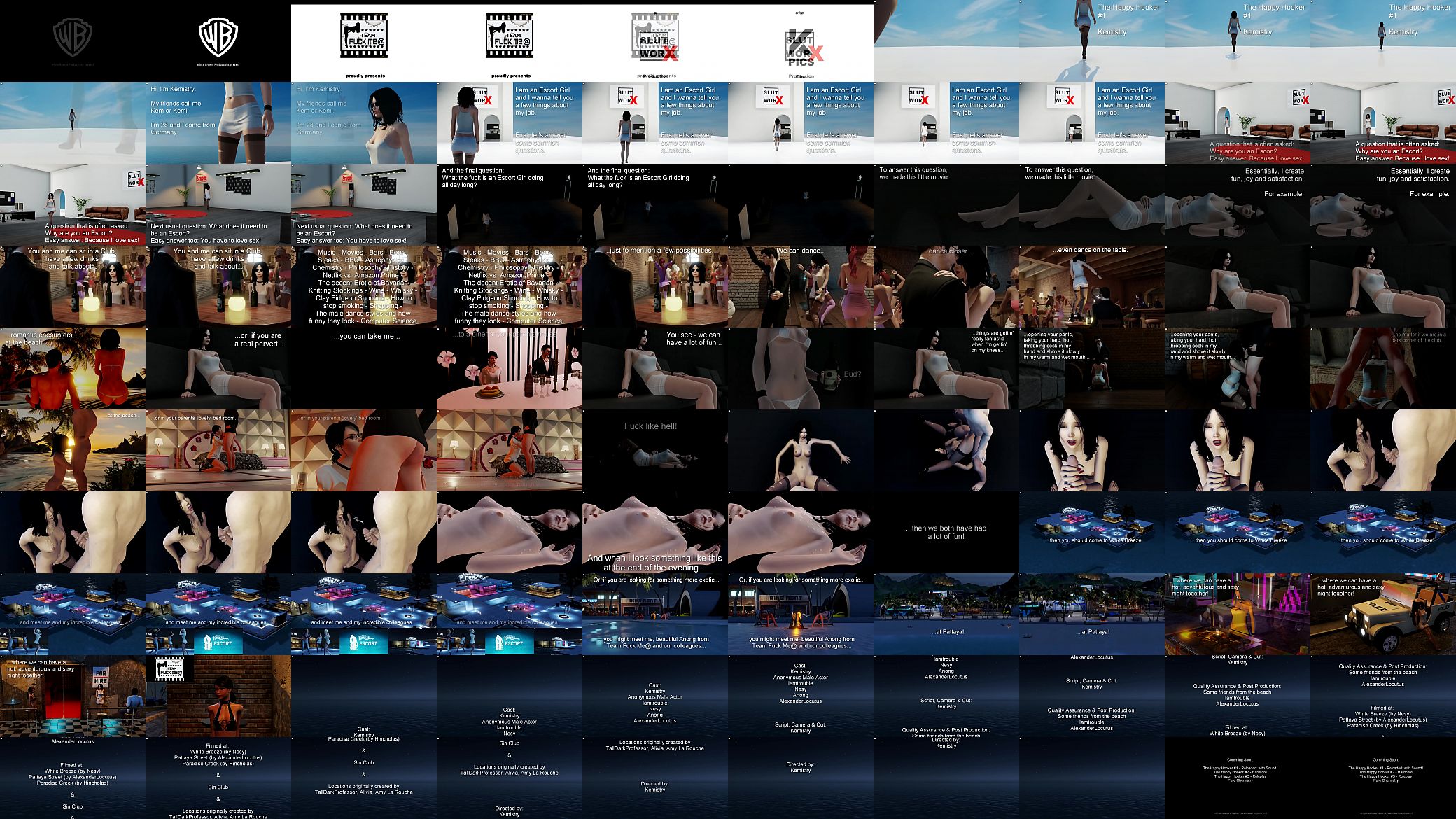Select the frame with the 'FOR HIRE' sign
This screenshot has width=1456, height=819.
73,696
